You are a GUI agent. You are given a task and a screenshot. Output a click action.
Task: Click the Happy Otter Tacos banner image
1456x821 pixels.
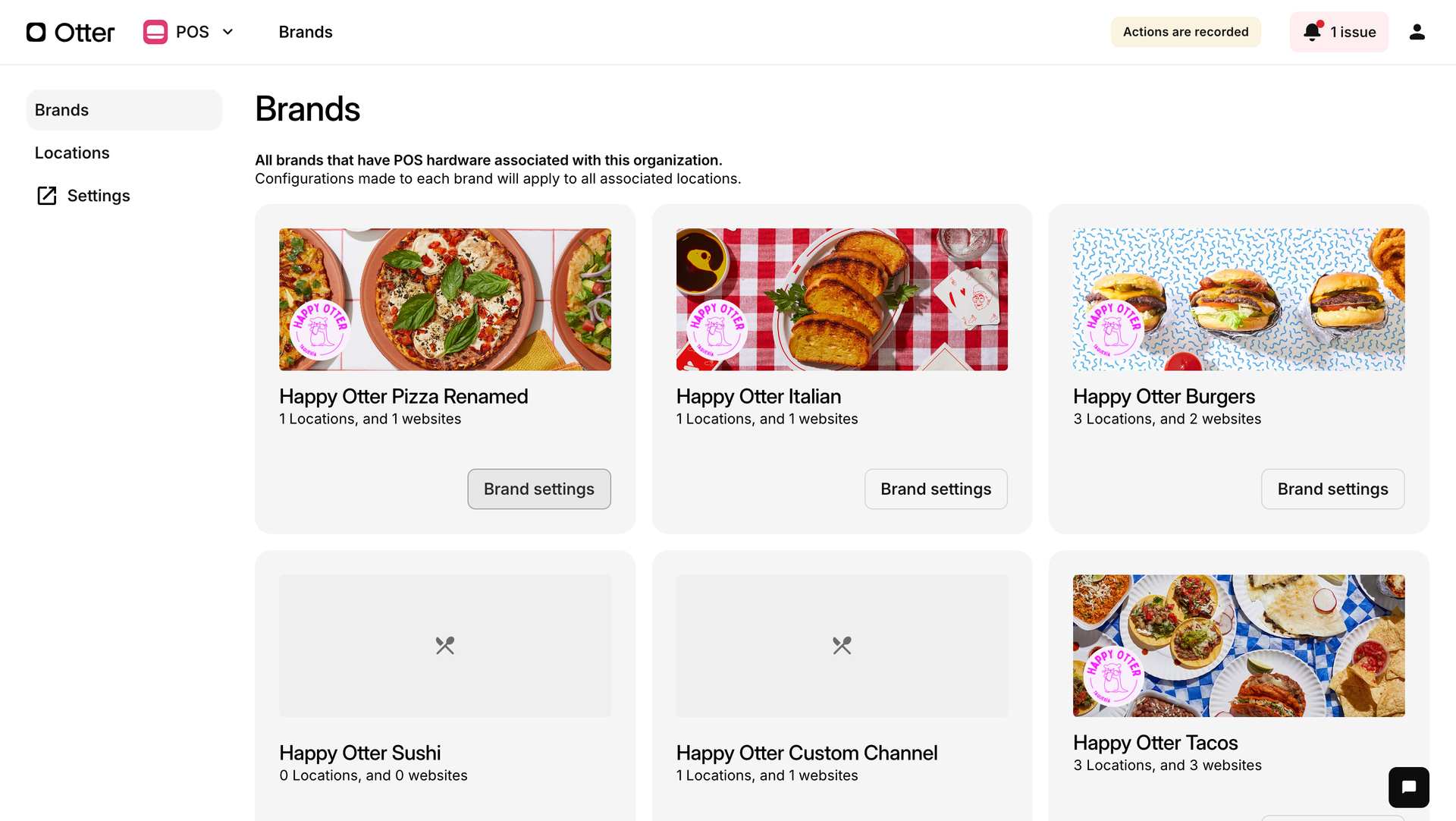pos(1238,646)
